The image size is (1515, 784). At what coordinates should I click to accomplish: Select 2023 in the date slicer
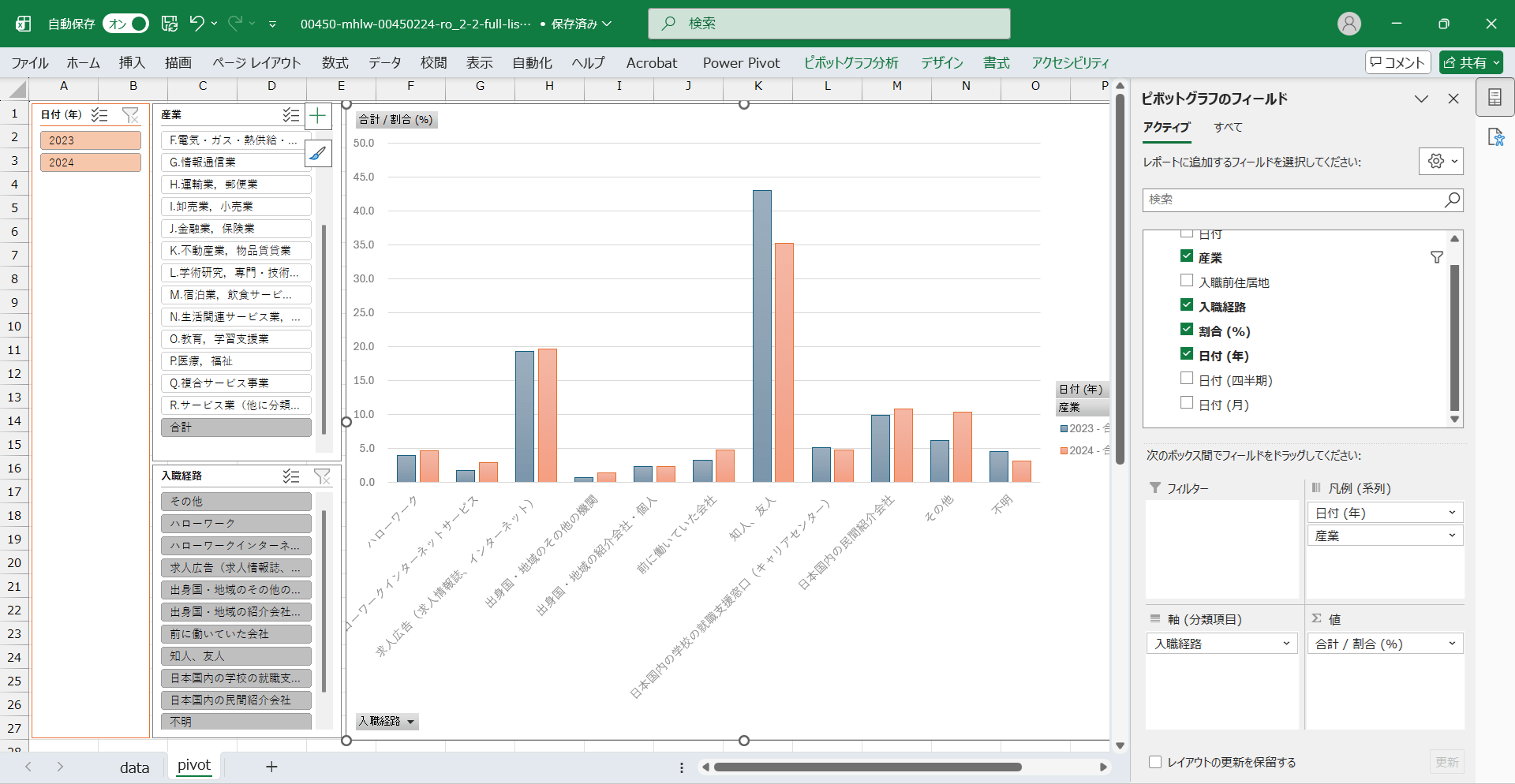pos(91,140)
